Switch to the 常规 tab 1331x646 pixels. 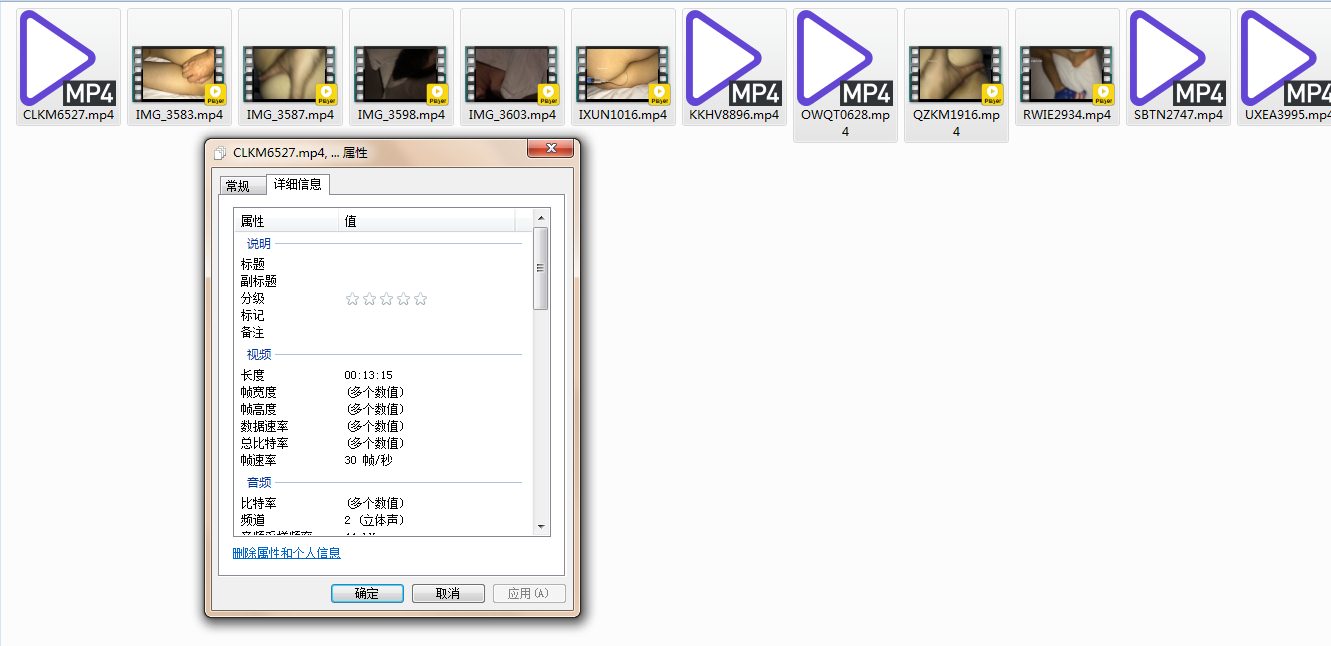238,186
